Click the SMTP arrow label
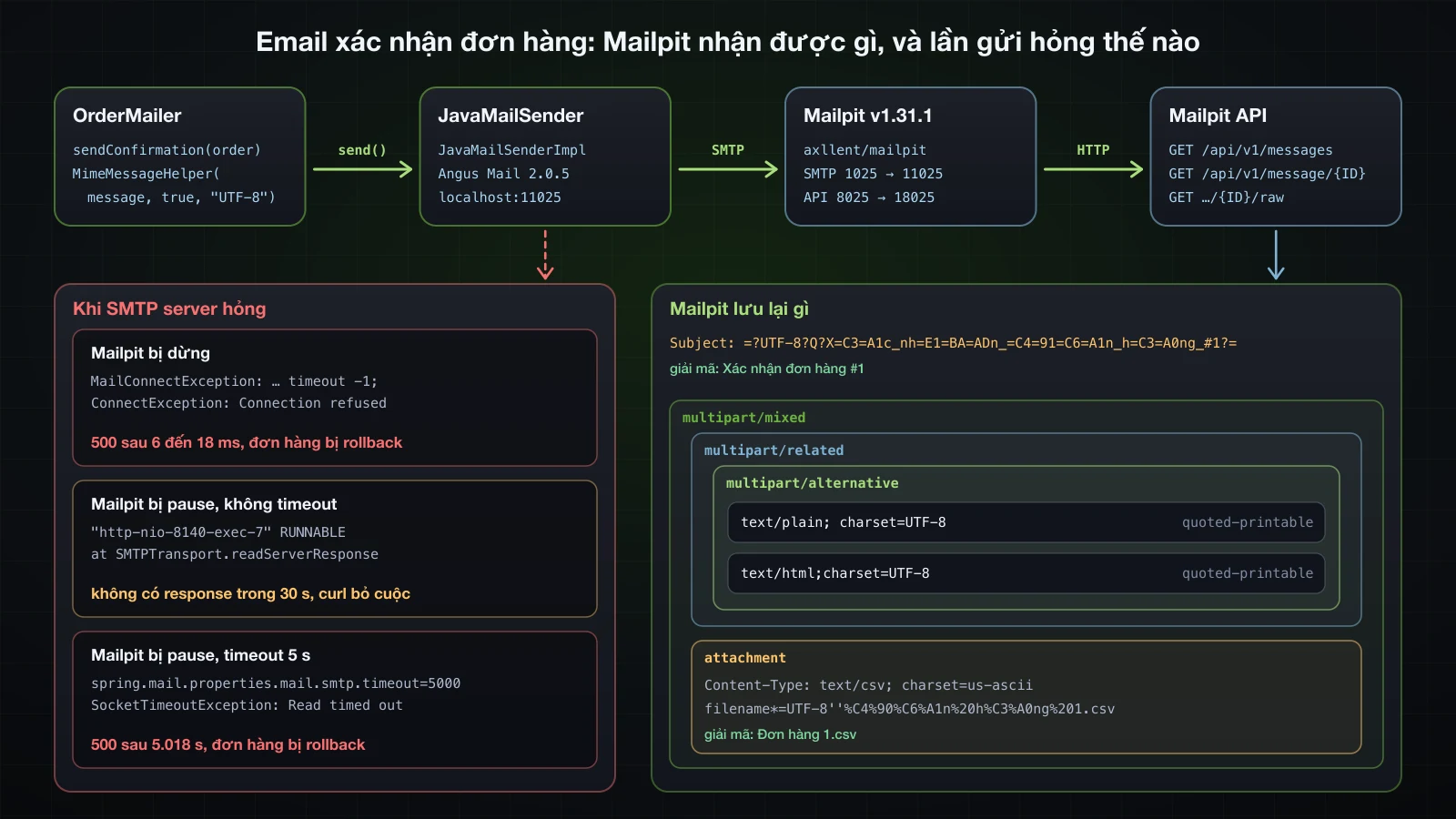This screenshot has width=1456, height=819. coord(728,150)
